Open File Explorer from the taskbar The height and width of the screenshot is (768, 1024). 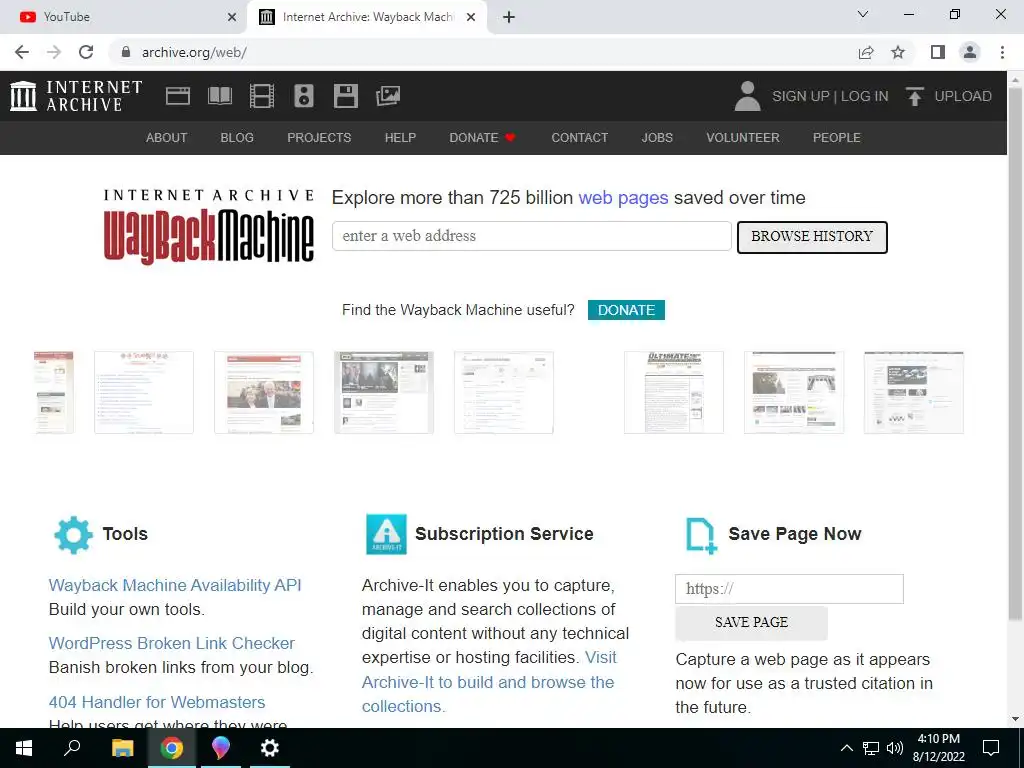[122, 748]
